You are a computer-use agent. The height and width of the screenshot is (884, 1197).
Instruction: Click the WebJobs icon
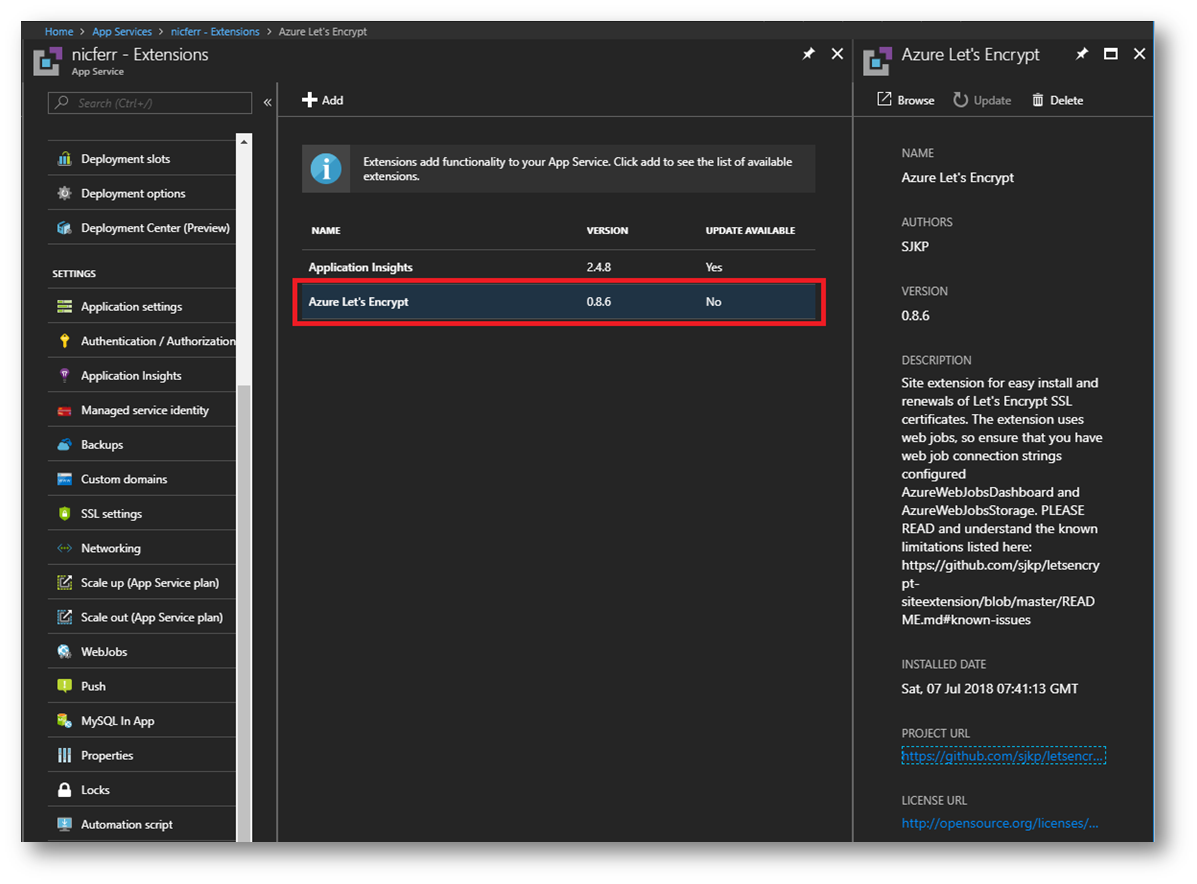65,651
